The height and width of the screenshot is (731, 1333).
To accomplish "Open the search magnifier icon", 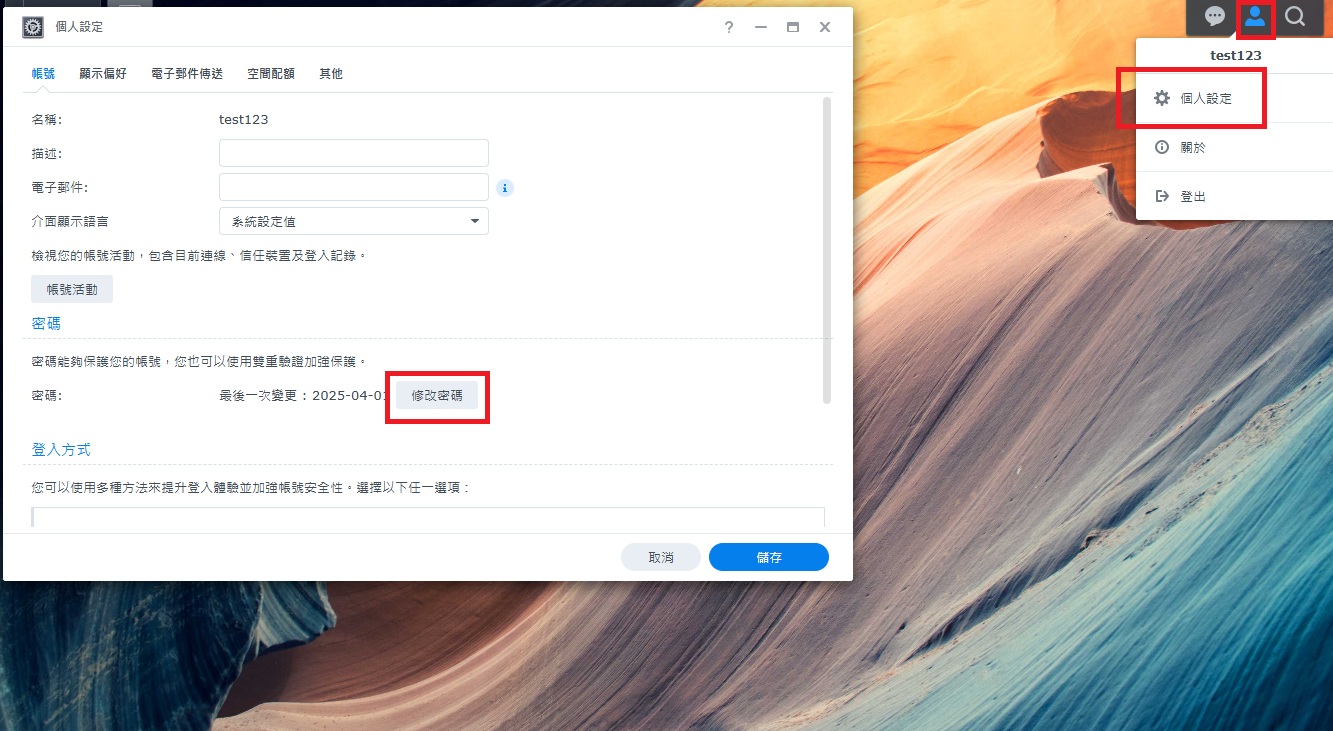I will (x=1296, y=16).
